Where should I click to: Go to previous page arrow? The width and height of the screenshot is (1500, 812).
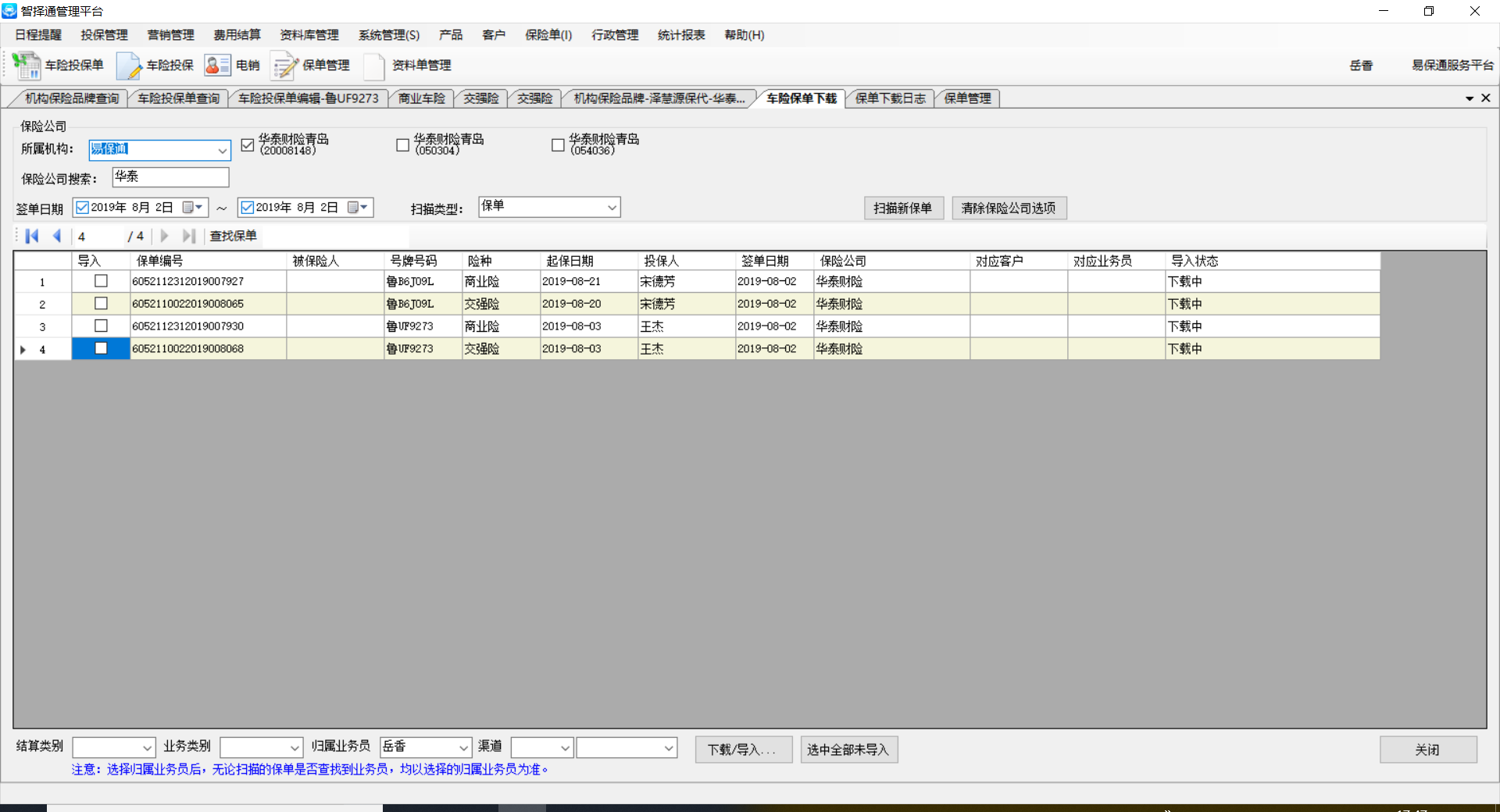click(57, 236)
